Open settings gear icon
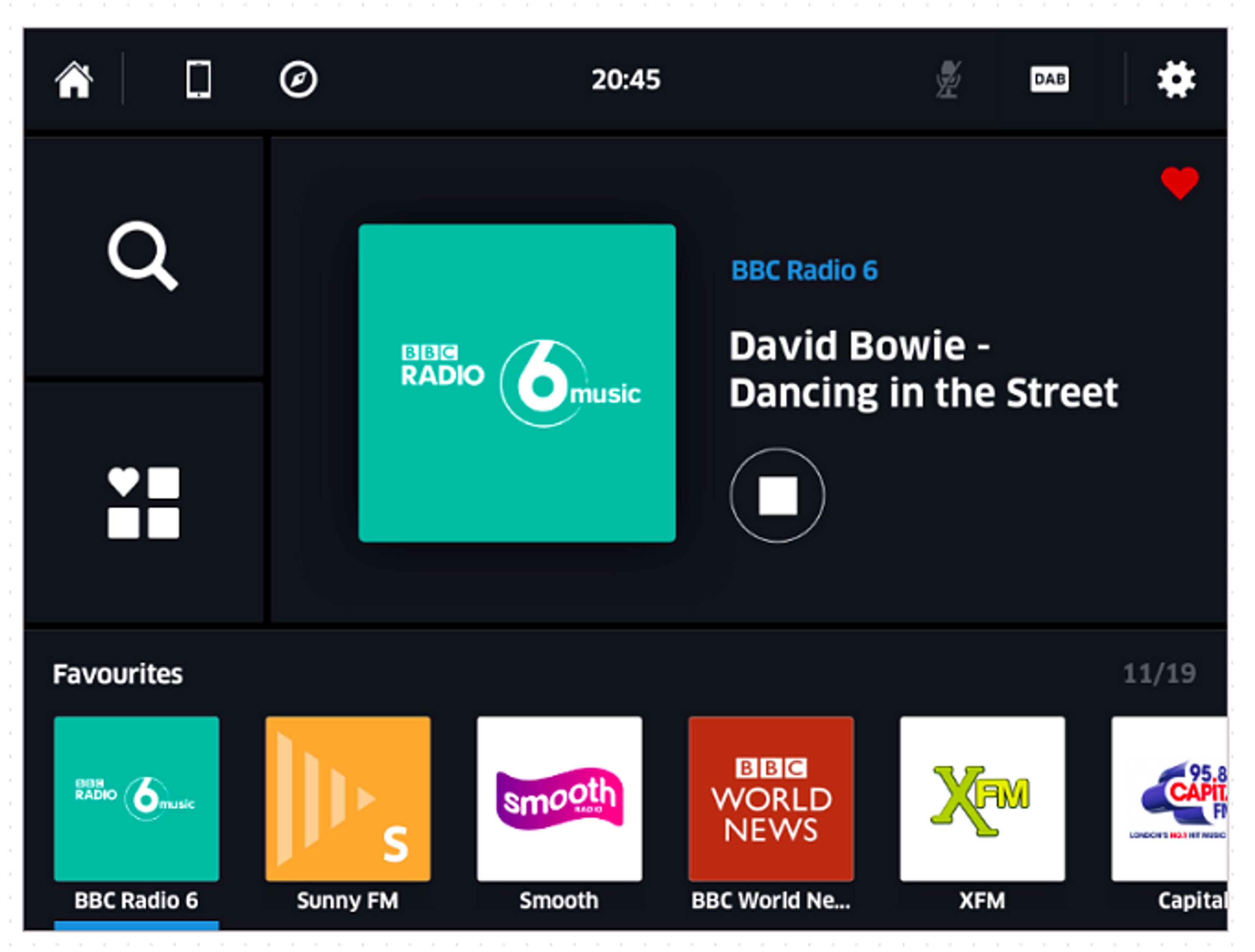The image size is (1255, 952). click(x=1176, y=79)
